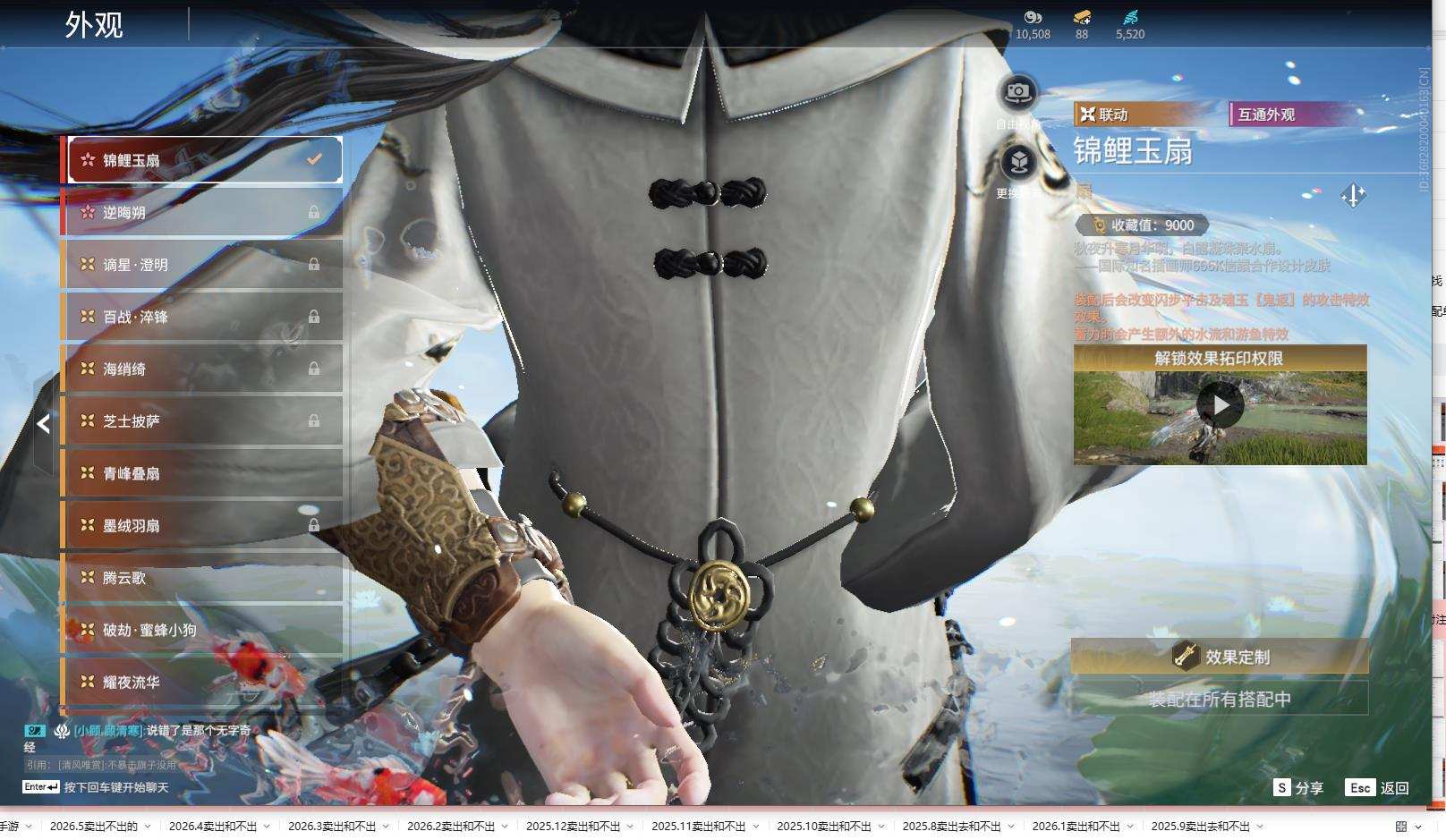Click the quoted 清风唯赏 chat line

[101, 765]
